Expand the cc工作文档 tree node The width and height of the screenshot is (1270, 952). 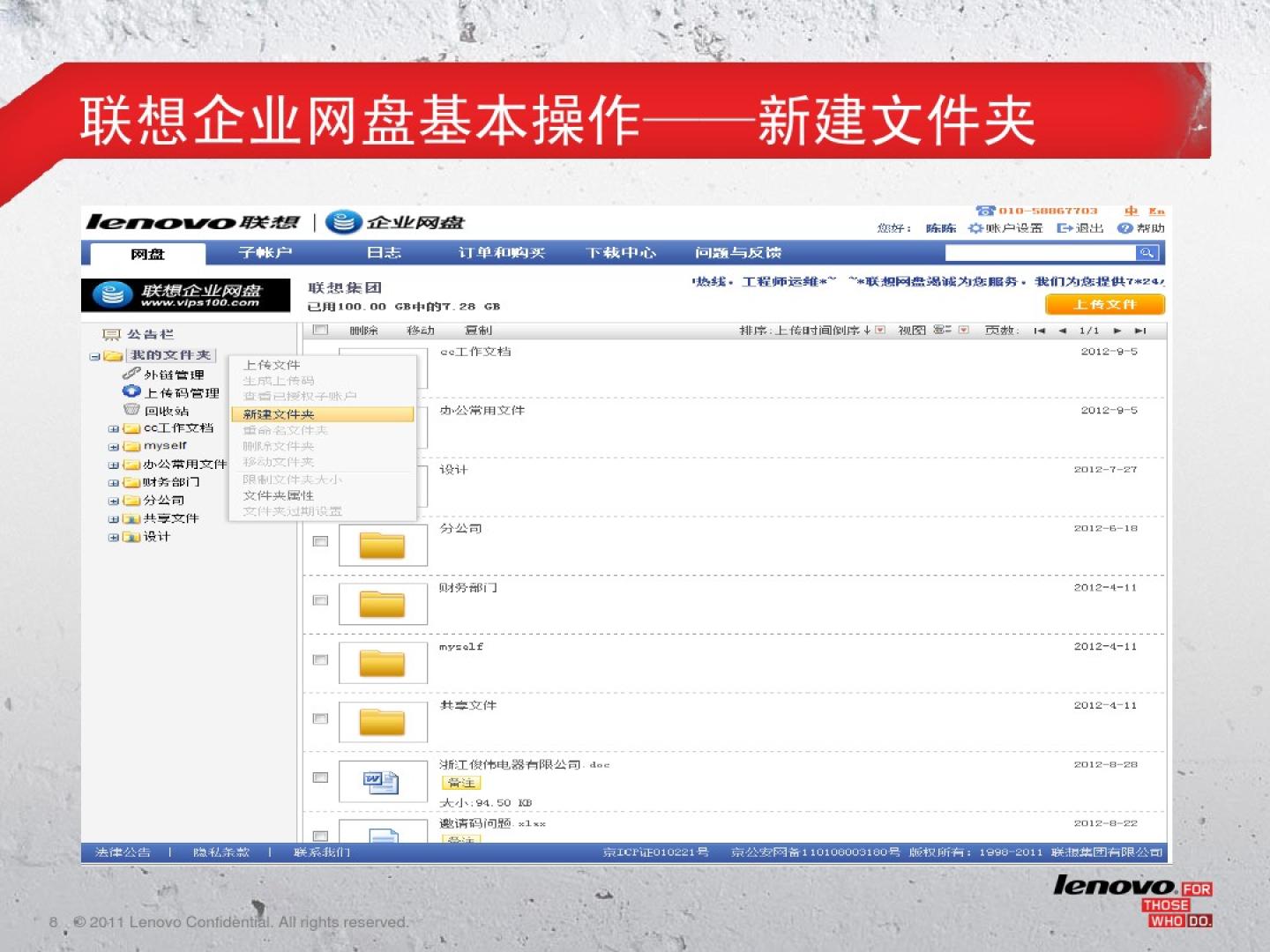[x=113, y=429]
